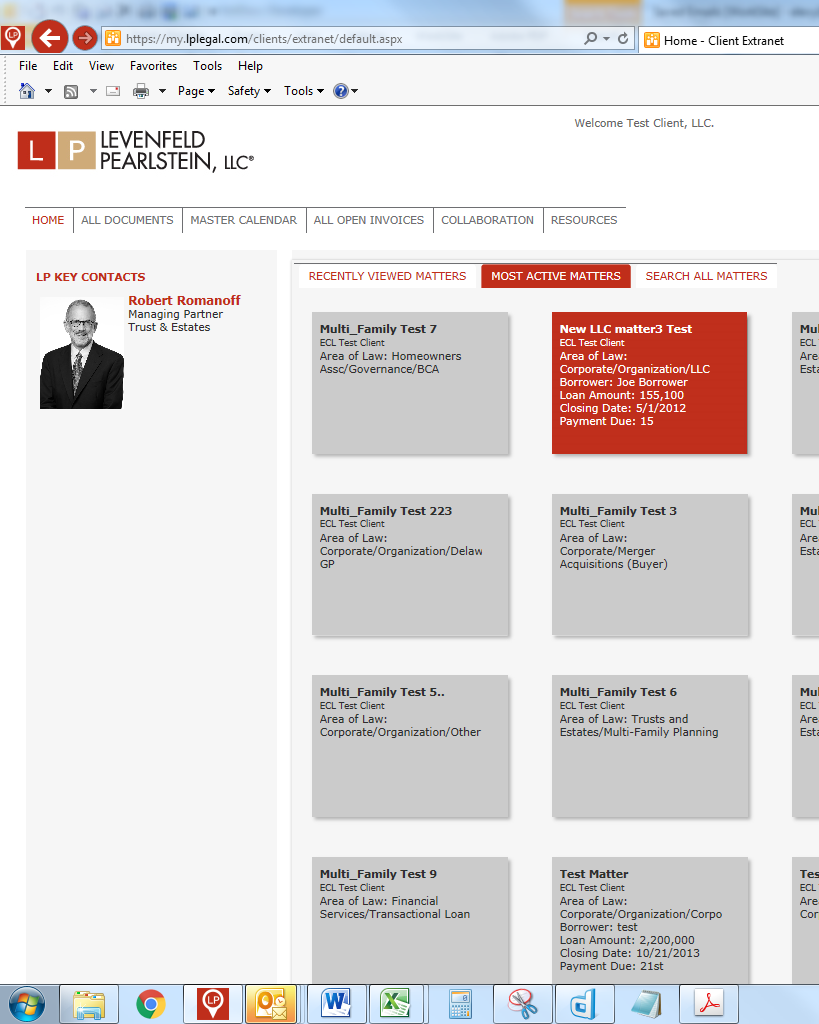This screenshot has width=819, height=1024.
Task: Open the RESOURCES navigation tab
Action: [x=584, y=220]
